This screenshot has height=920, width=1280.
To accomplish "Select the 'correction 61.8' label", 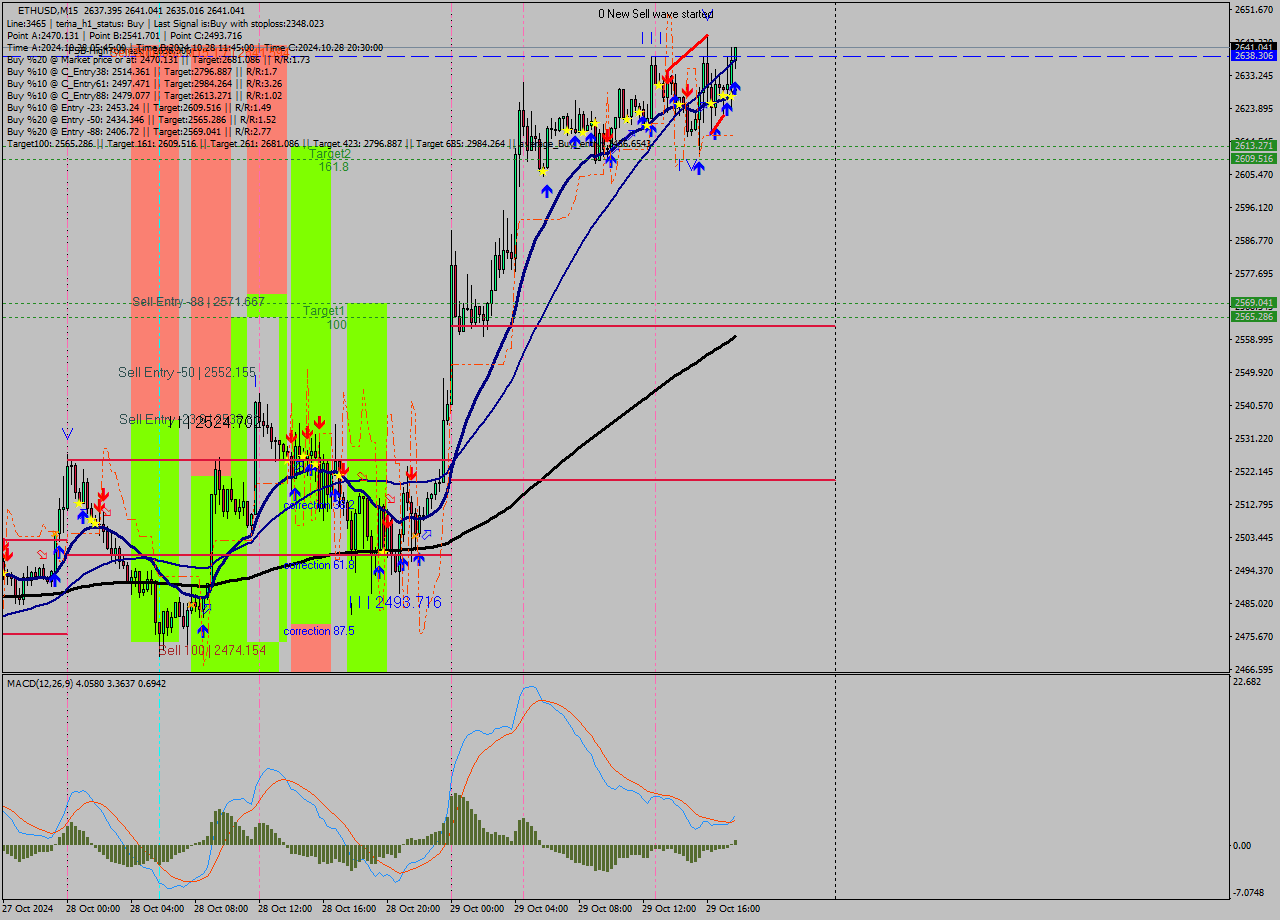I will click(320, 565).
